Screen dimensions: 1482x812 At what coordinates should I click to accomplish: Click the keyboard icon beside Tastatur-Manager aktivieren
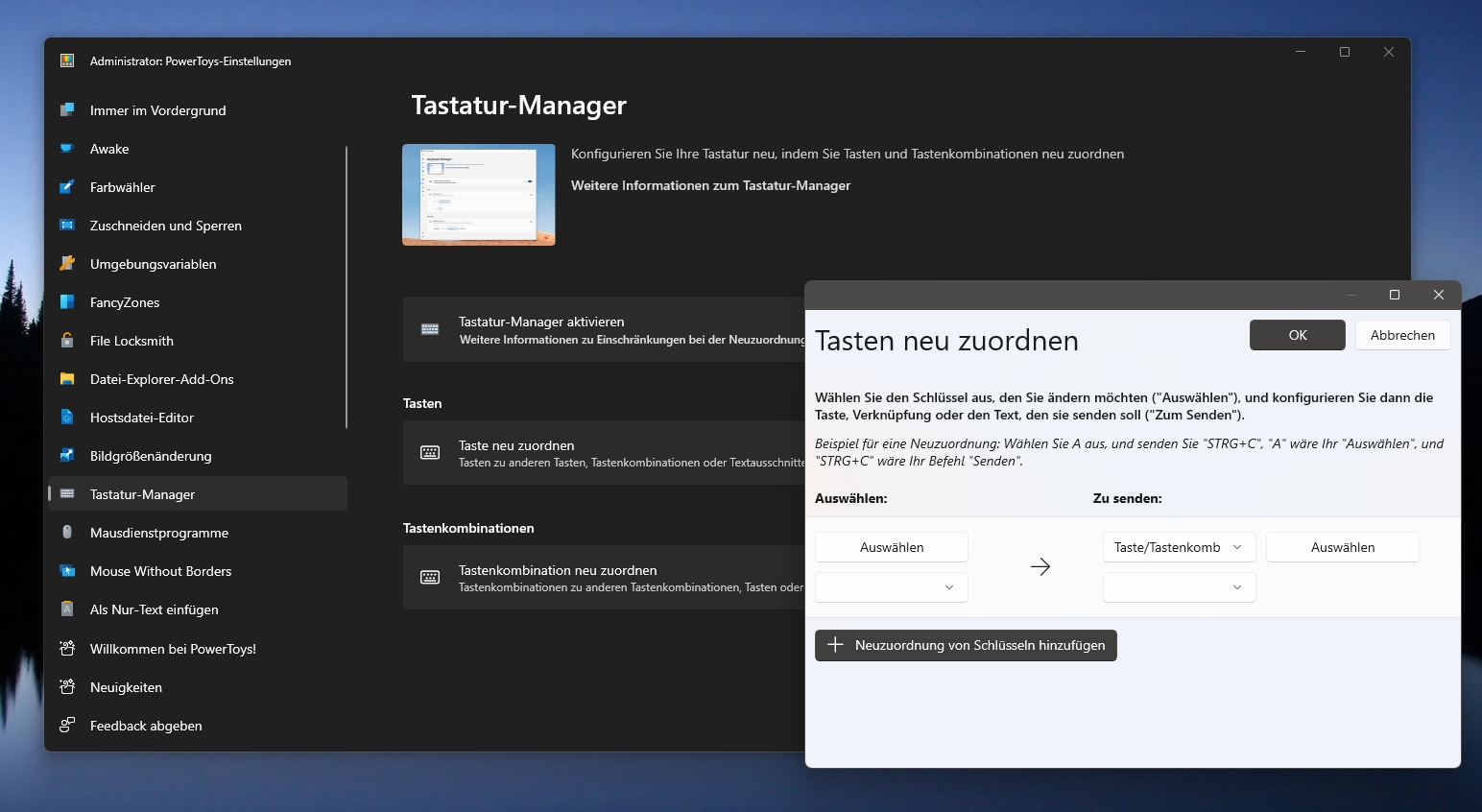click(x=430, y=329)
